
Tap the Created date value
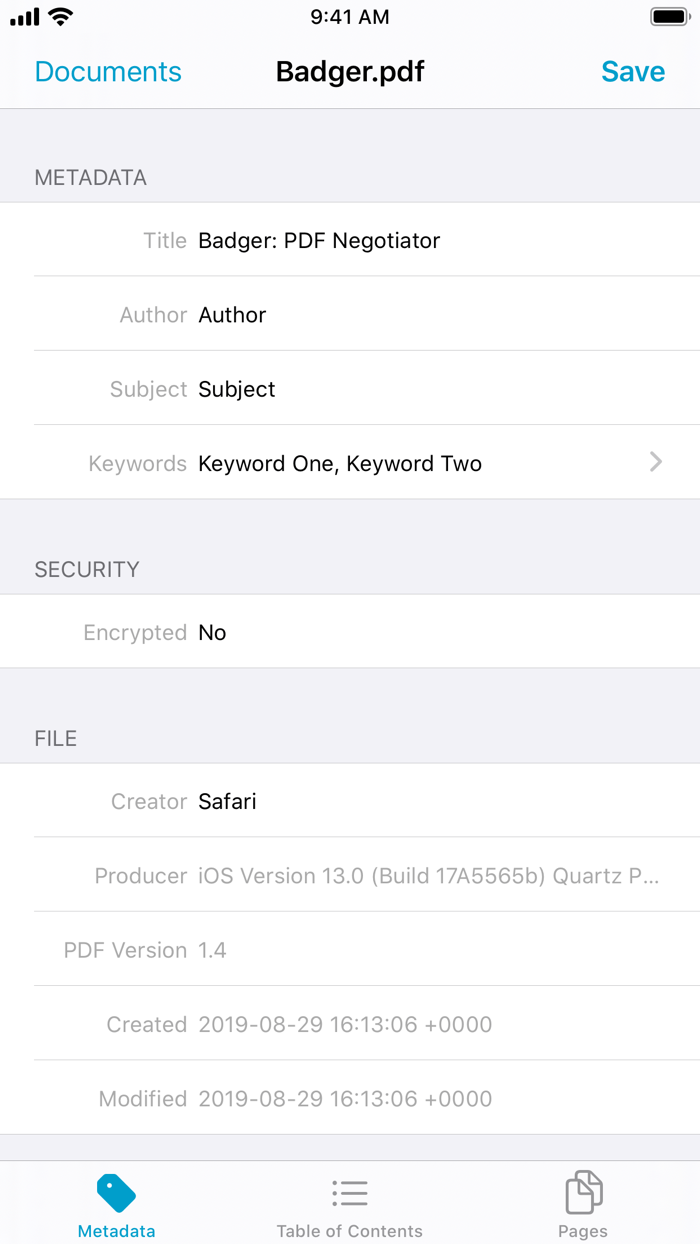click(345, 1025)
